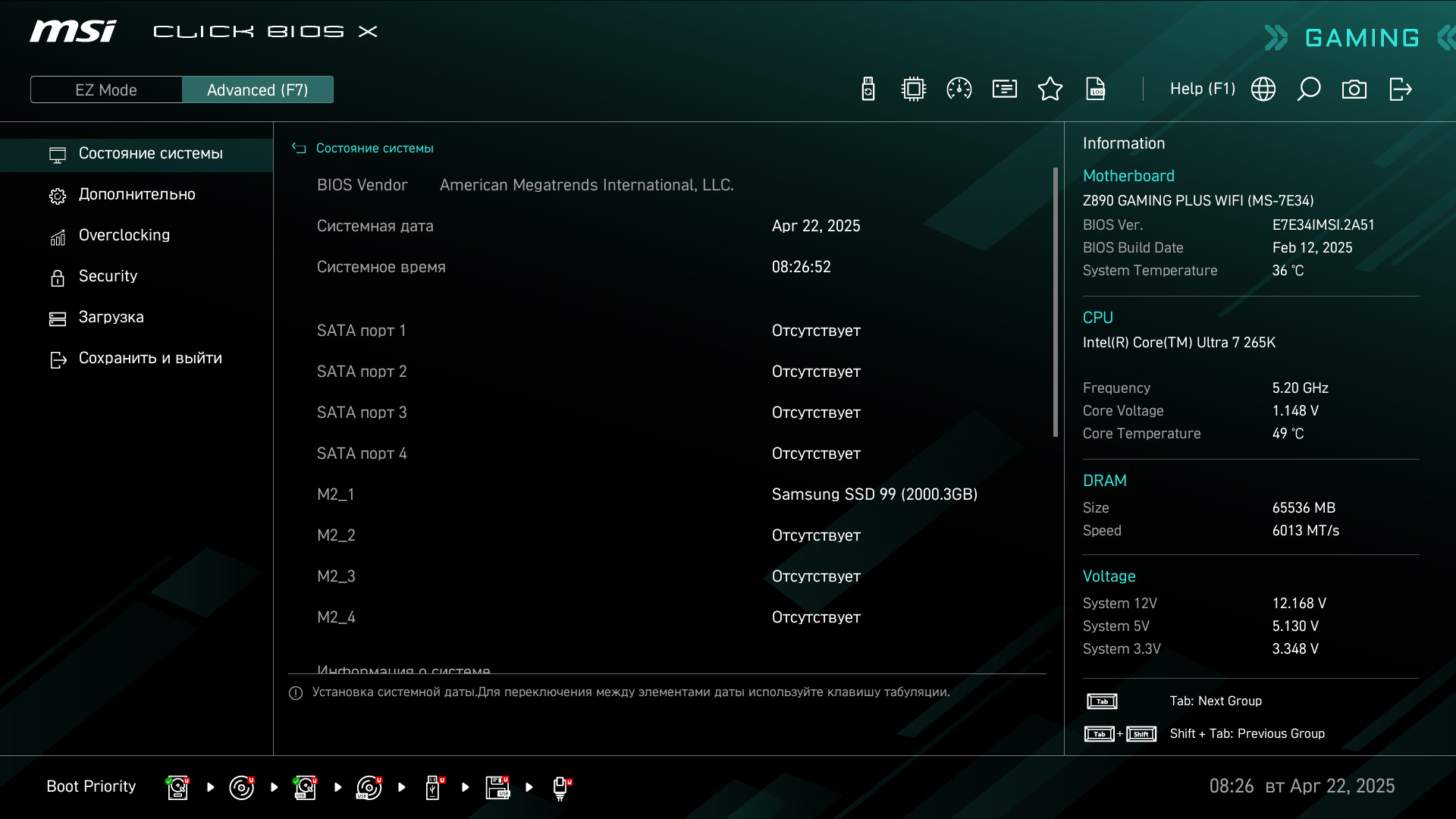Click the System 12V value 12.168 V

pyautogui.click(x=1299, y=604)
